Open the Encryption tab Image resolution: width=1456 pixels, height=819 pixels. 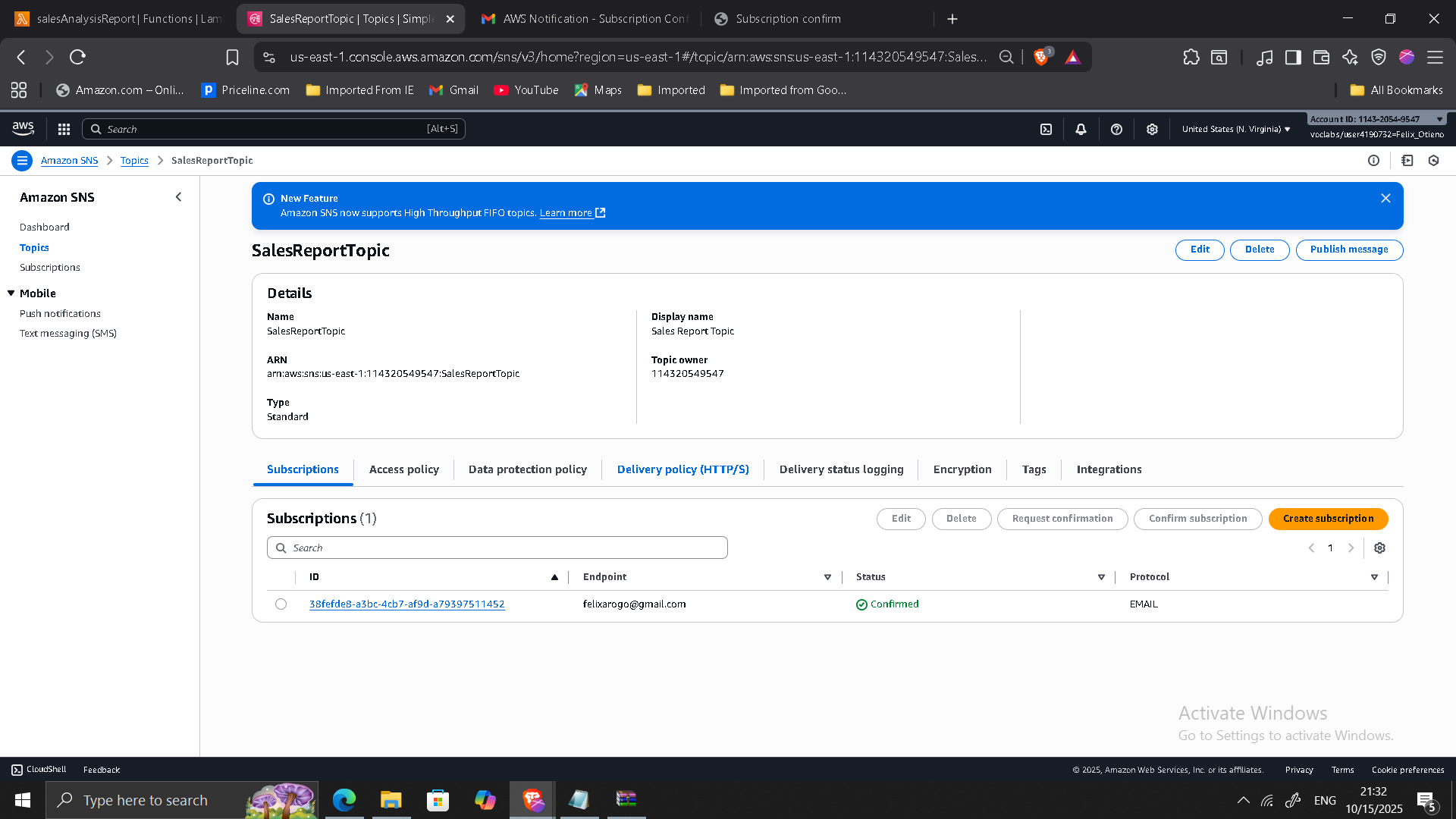pos(962,469)
